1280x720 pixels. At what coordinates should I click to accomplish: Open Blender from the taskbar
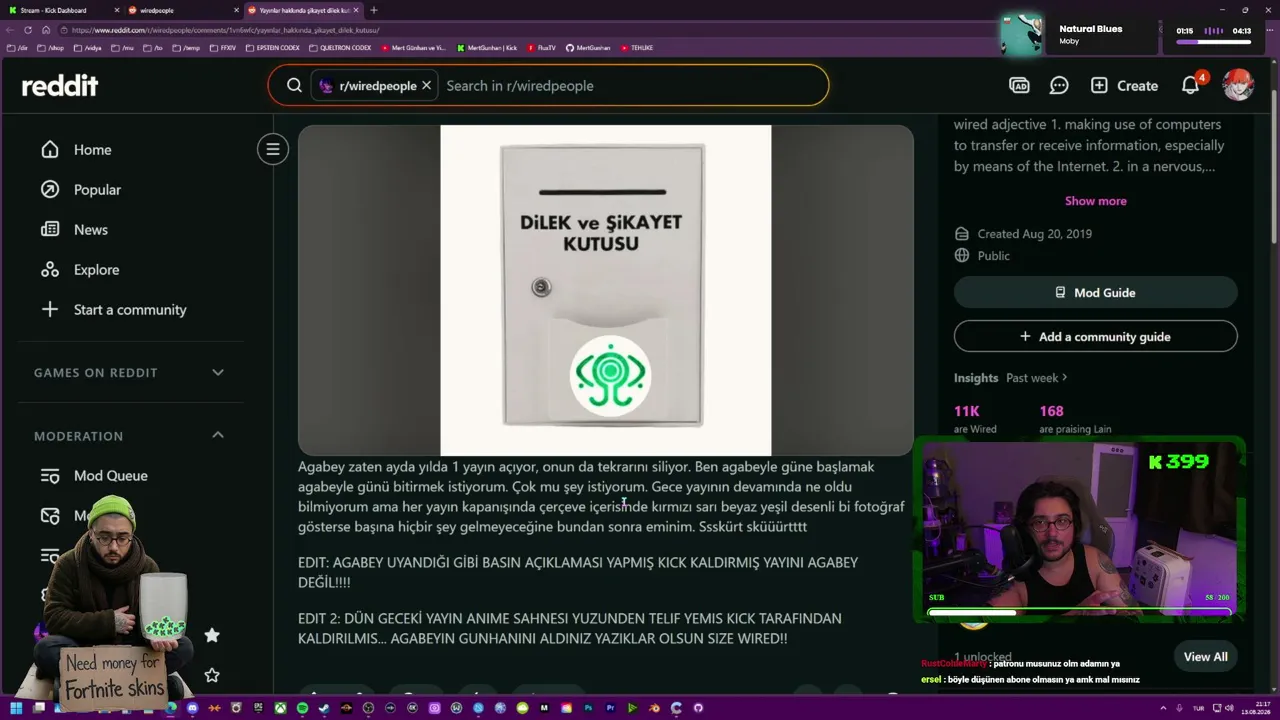(x=654, y=708)
